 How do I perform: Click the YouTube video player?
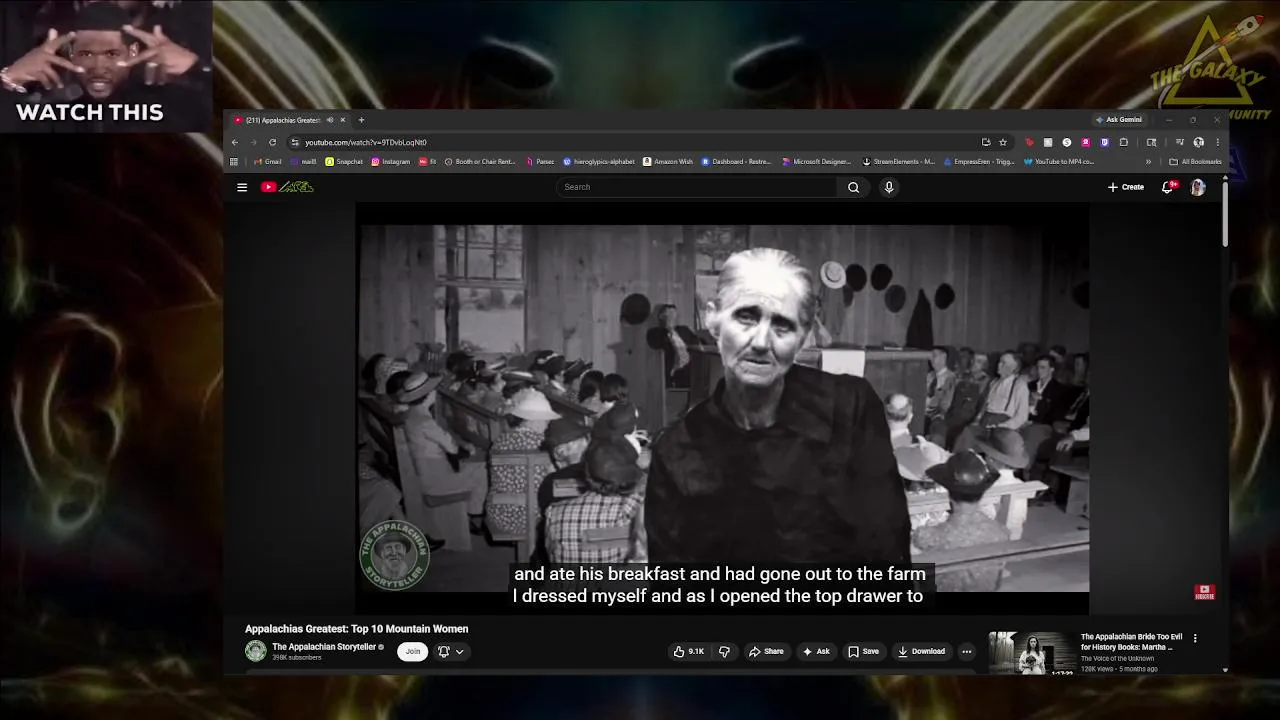723,408
